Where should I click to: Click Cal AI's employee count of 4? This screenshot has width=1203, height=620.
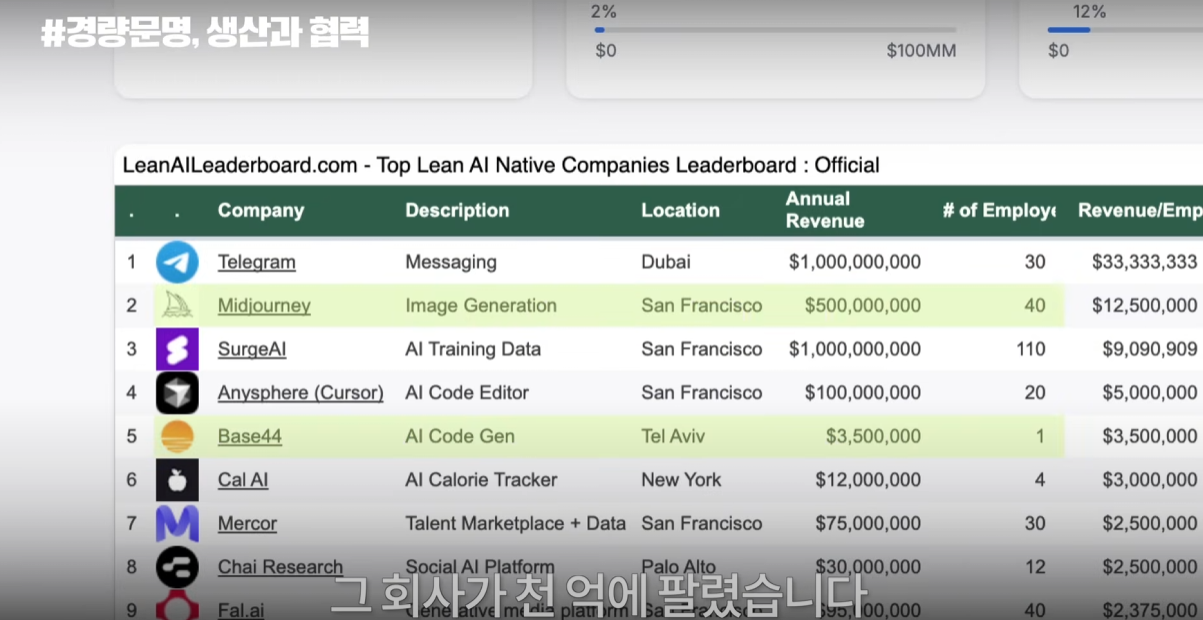[x=1040, y=480]
